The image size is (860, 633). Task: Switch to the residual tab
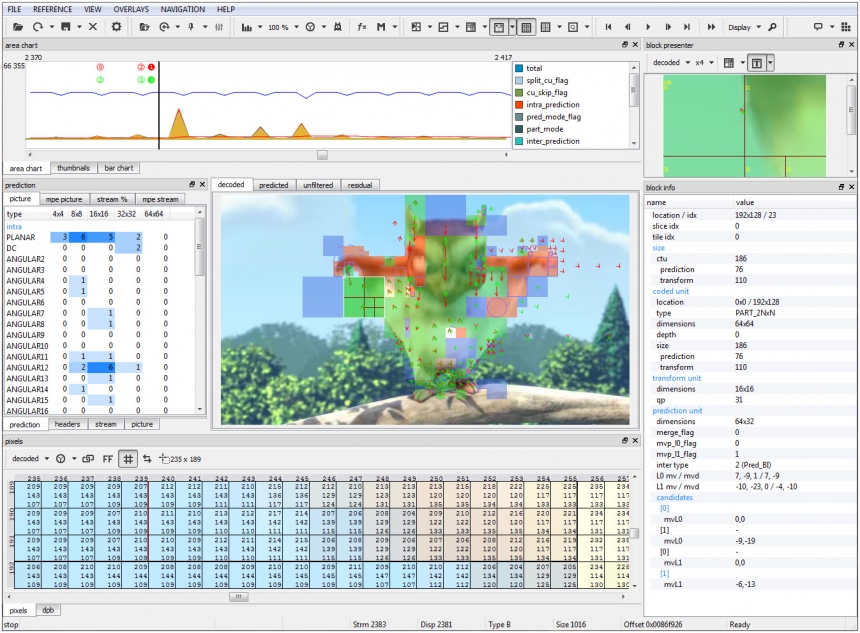pyautogui.click(x=358, y=185)
